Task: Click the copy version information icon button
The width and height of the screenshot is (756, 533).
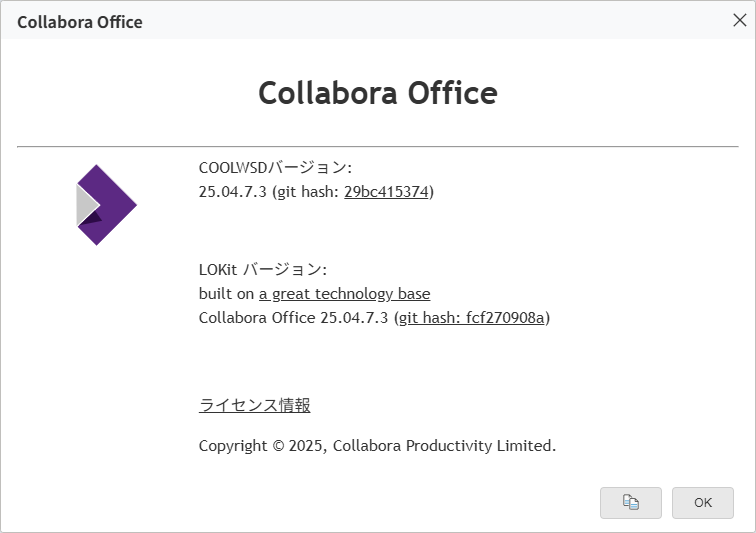Action: 630,502
